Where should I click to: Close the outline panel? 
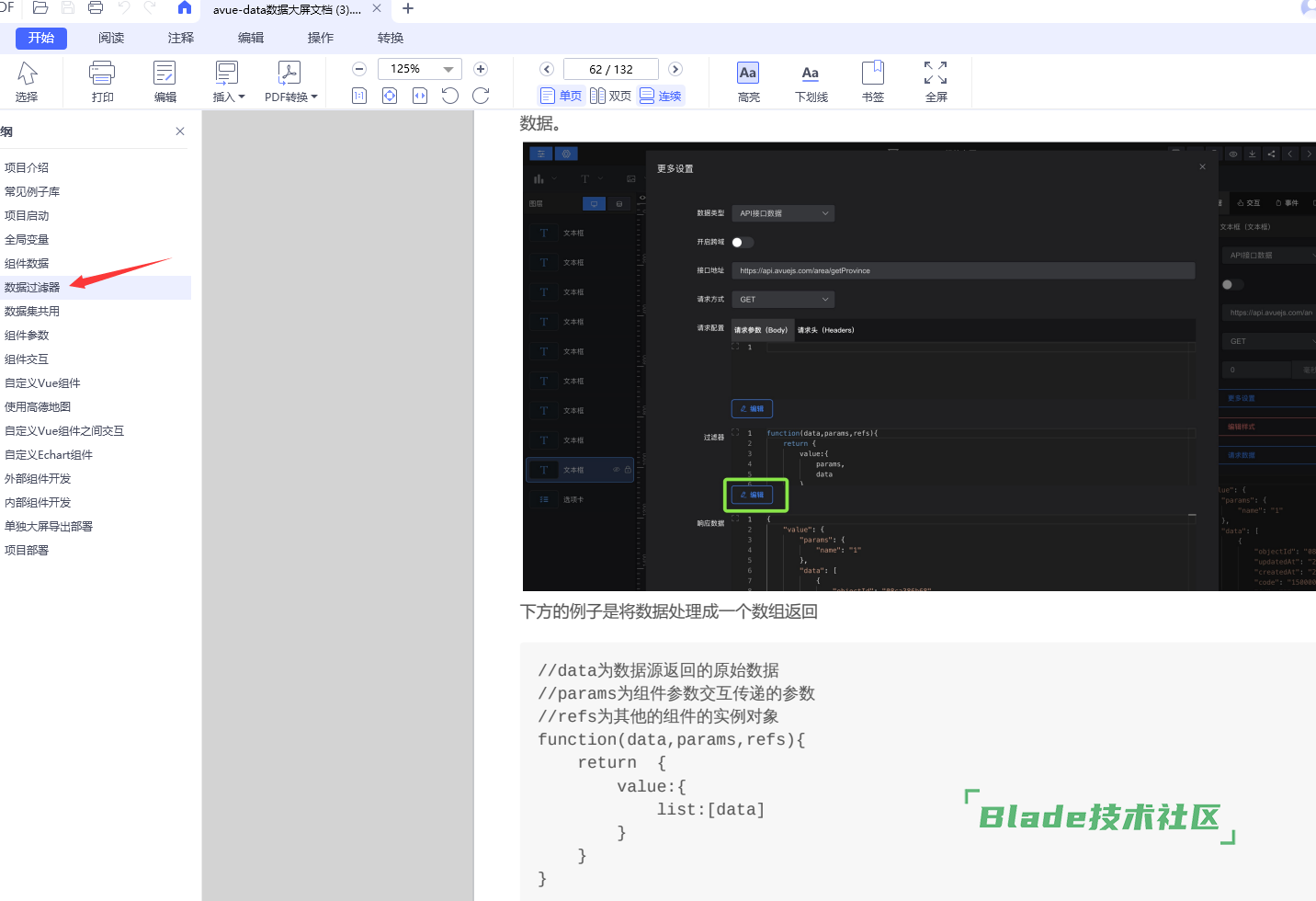[180, 131]
